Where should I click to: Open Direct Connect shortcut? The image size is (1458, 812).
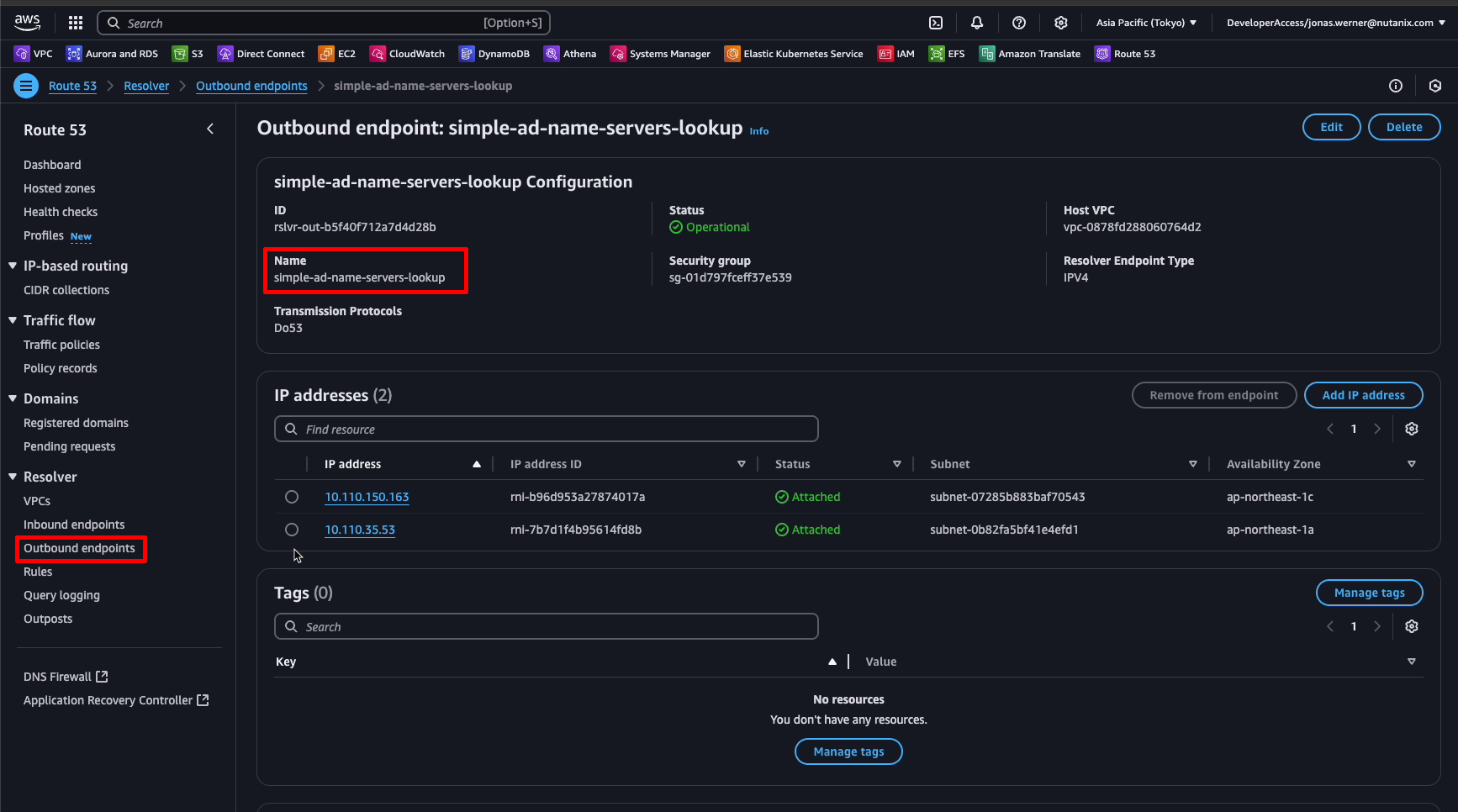(x=261, y=54)
